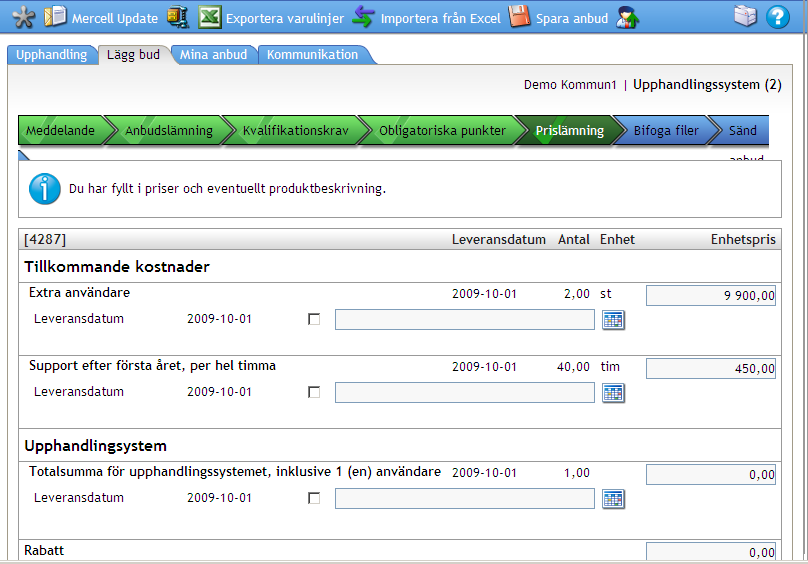
Task: Edit Totalsumma unit price field
Action: coord(711,475)
